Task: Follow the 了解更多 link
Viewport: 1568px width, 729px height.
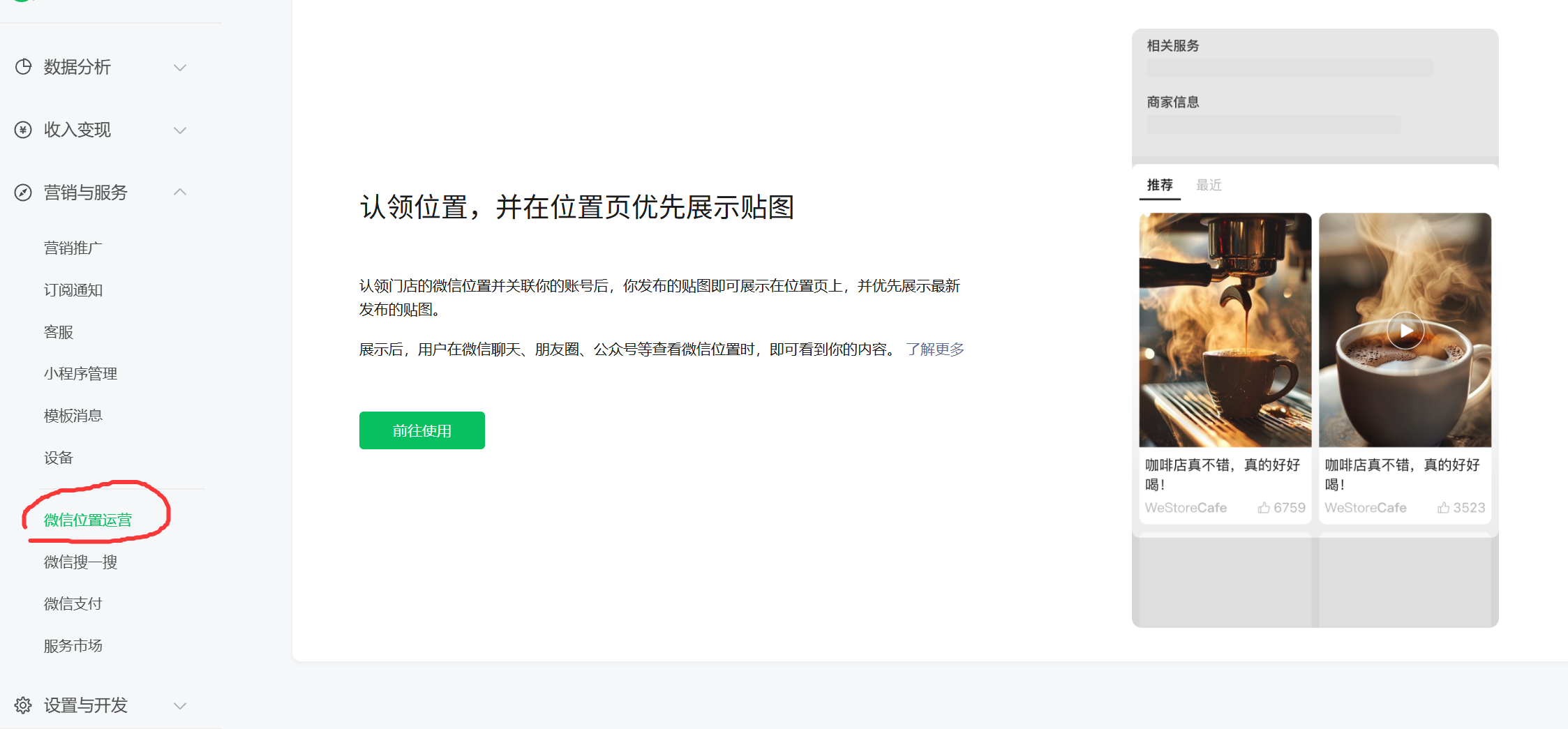Action: tap(935, 350)
